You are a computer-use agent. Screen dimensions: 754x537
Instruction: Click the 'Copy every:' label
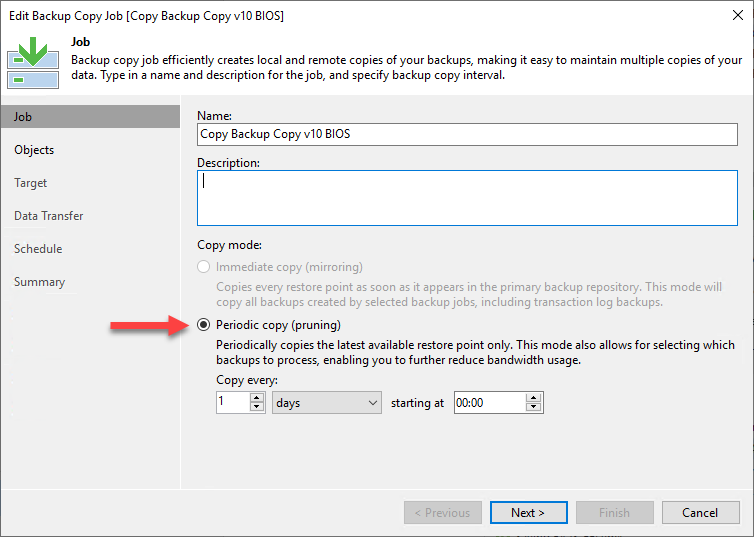point(247,380)
